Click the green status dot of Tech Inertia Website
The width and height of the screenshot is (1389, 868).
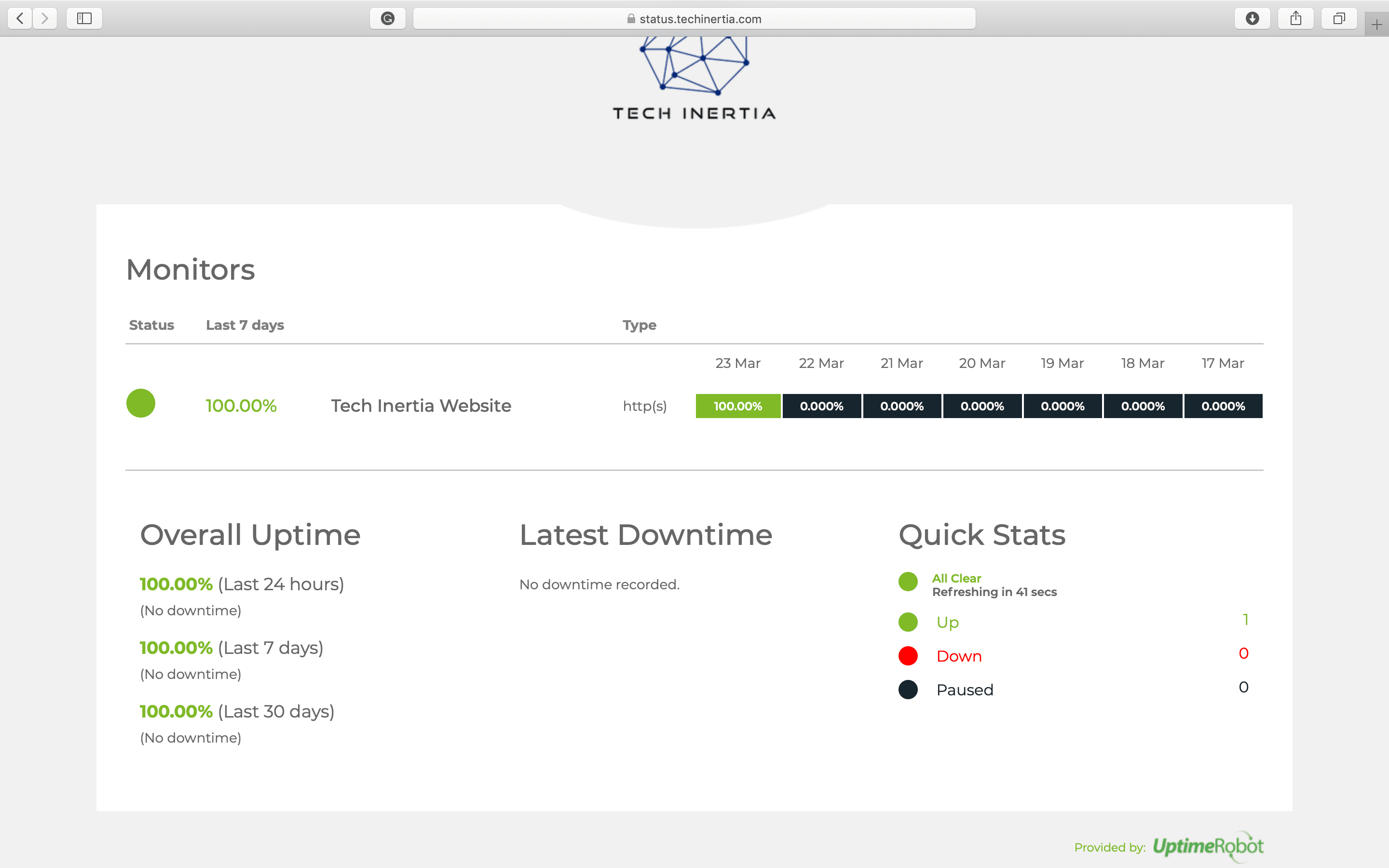point(141,403)
